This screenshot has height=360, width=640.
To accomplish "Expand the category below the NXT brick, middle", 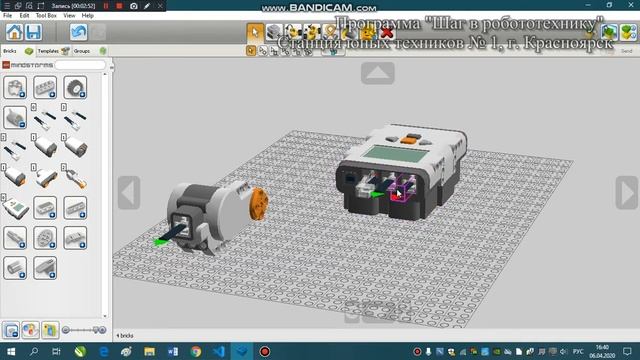I will tap(45, 207).
